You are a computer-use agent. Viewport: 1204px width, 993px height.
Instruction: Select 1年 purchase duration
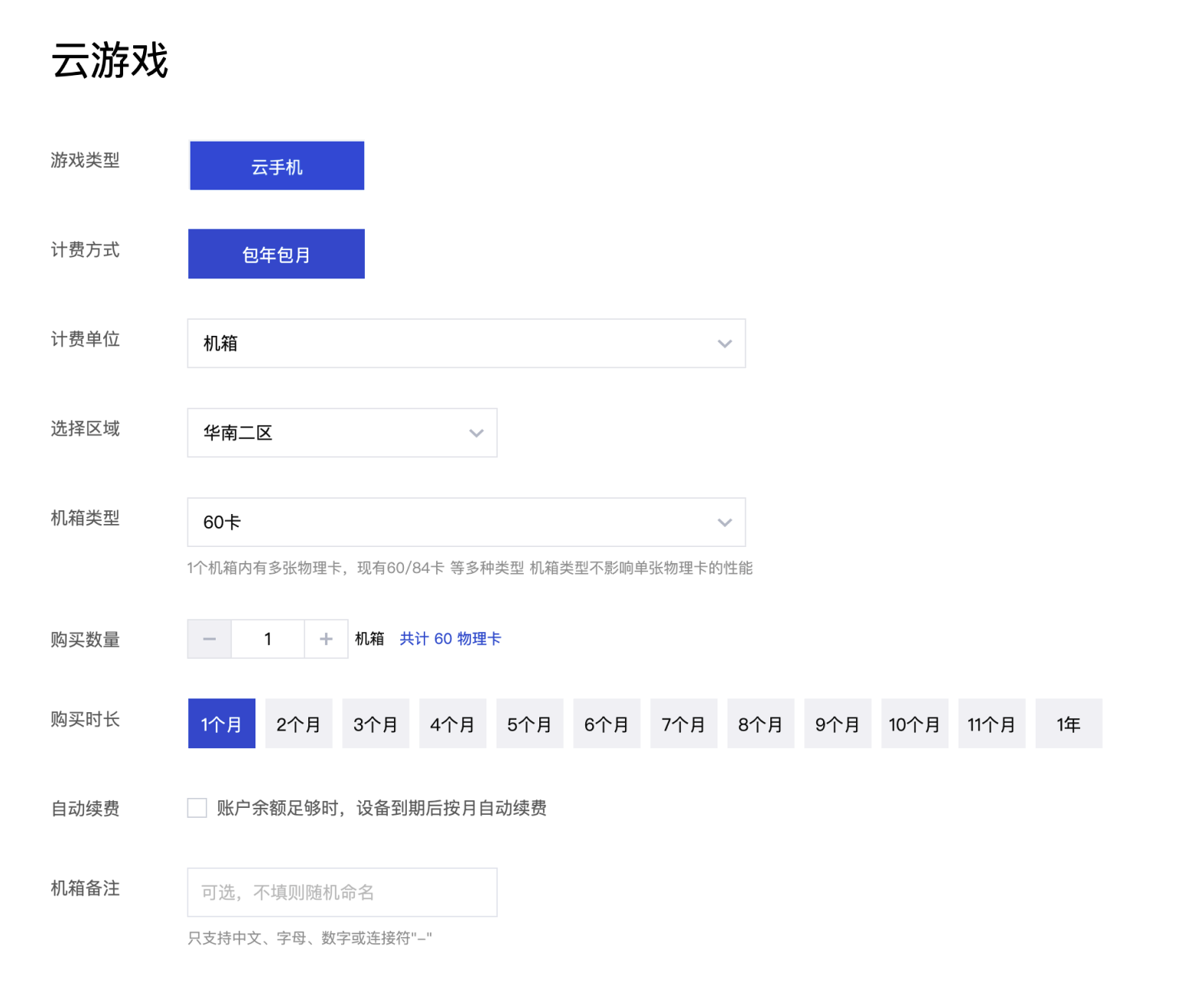click(x=1069, y=724)
